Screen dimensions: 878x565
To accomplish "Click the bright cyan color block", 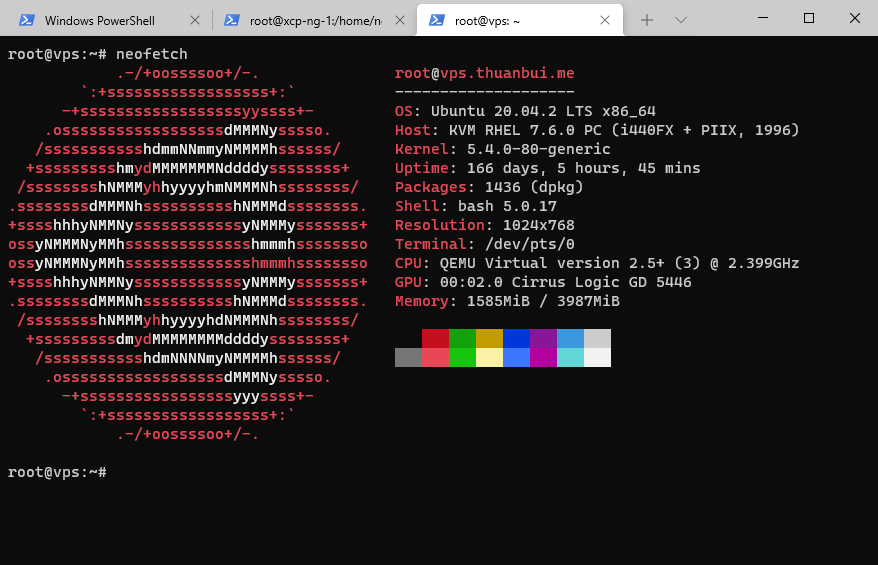I will tap(571, 358).
